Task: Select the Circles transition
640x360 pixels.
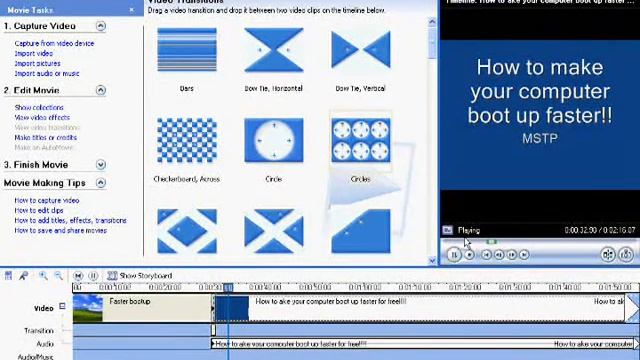Action: (361, 140)
